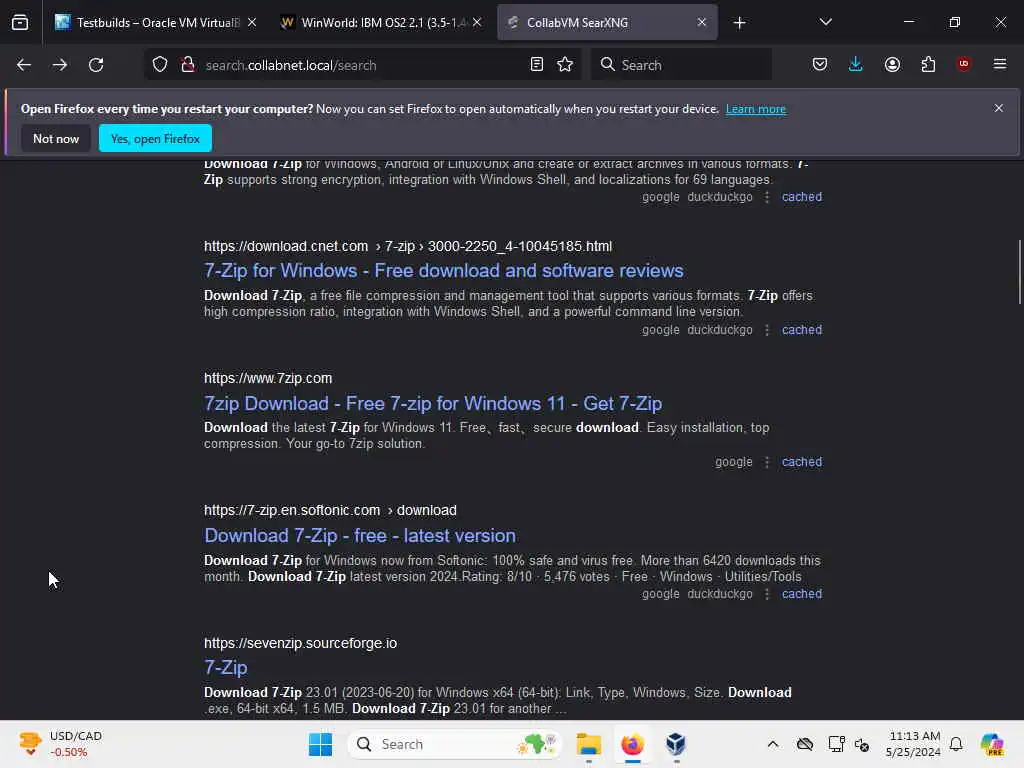The image size is (1024, 768).
Task: Close the CollabVM SearXNG tab
Action: tap(702, 23)
